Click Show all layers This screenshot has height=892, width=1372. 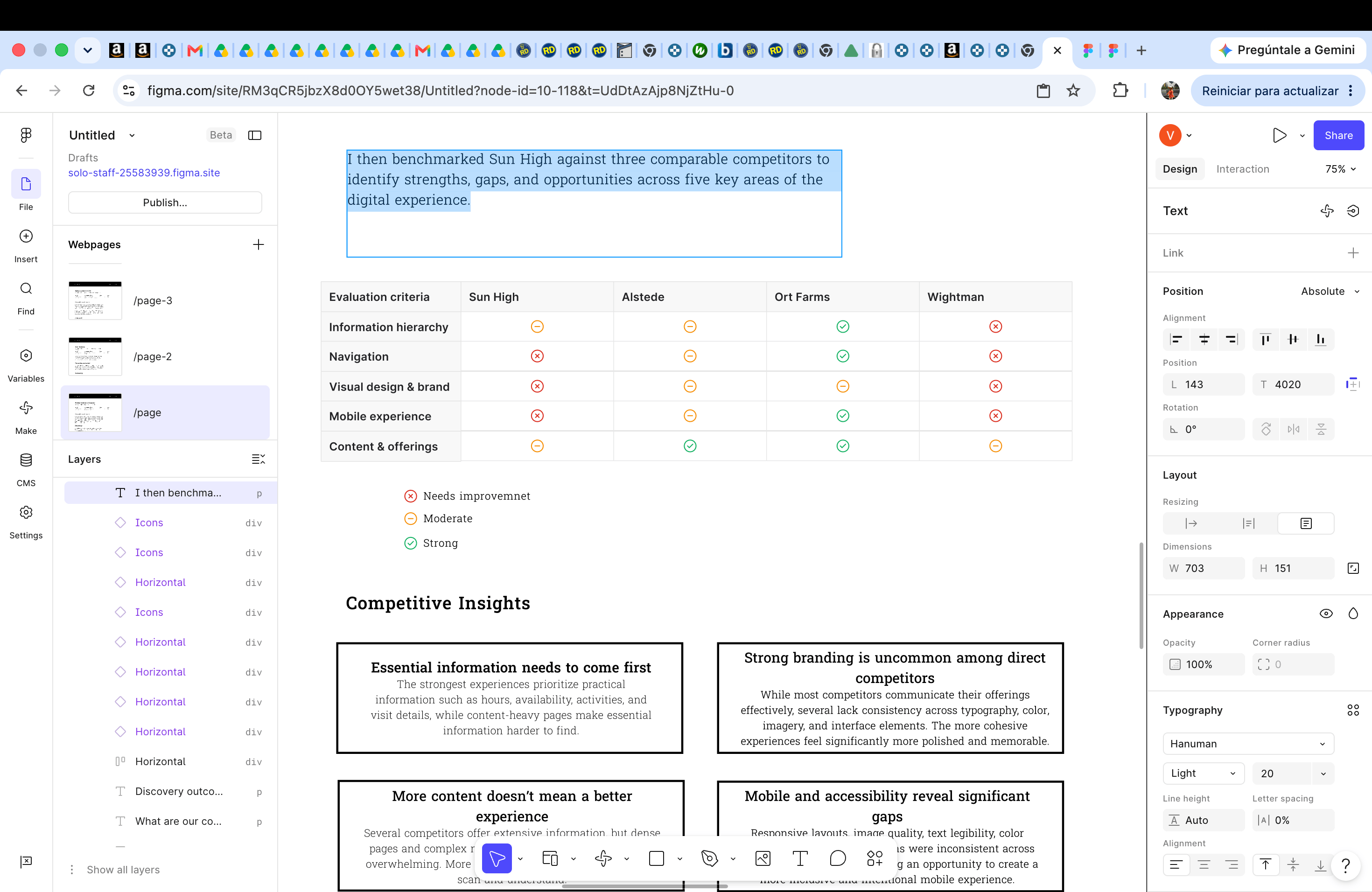(123, 870)
